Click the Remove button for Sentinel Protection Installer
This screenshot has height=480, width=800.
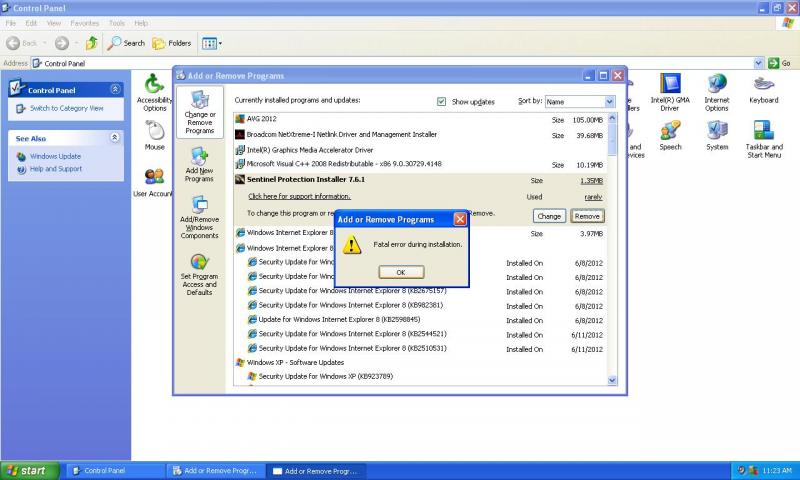587,216
